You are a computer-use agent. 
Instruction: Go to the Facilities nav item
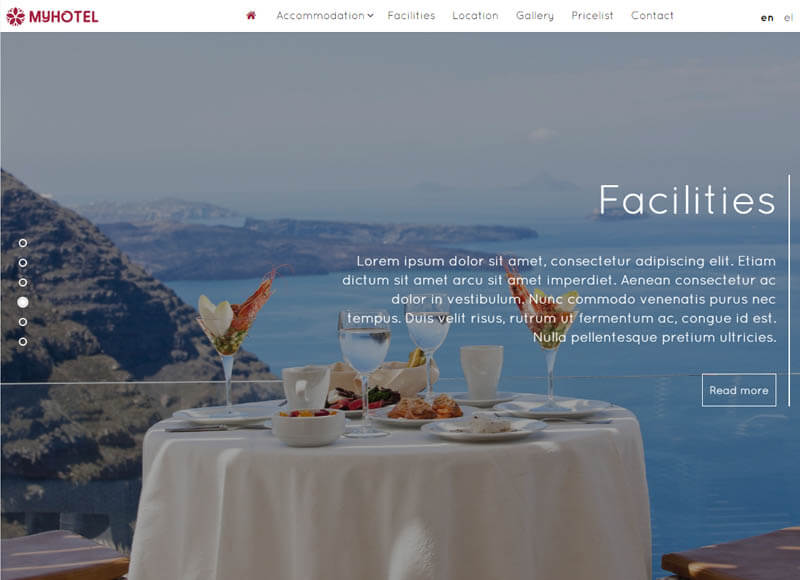(411, 16)
